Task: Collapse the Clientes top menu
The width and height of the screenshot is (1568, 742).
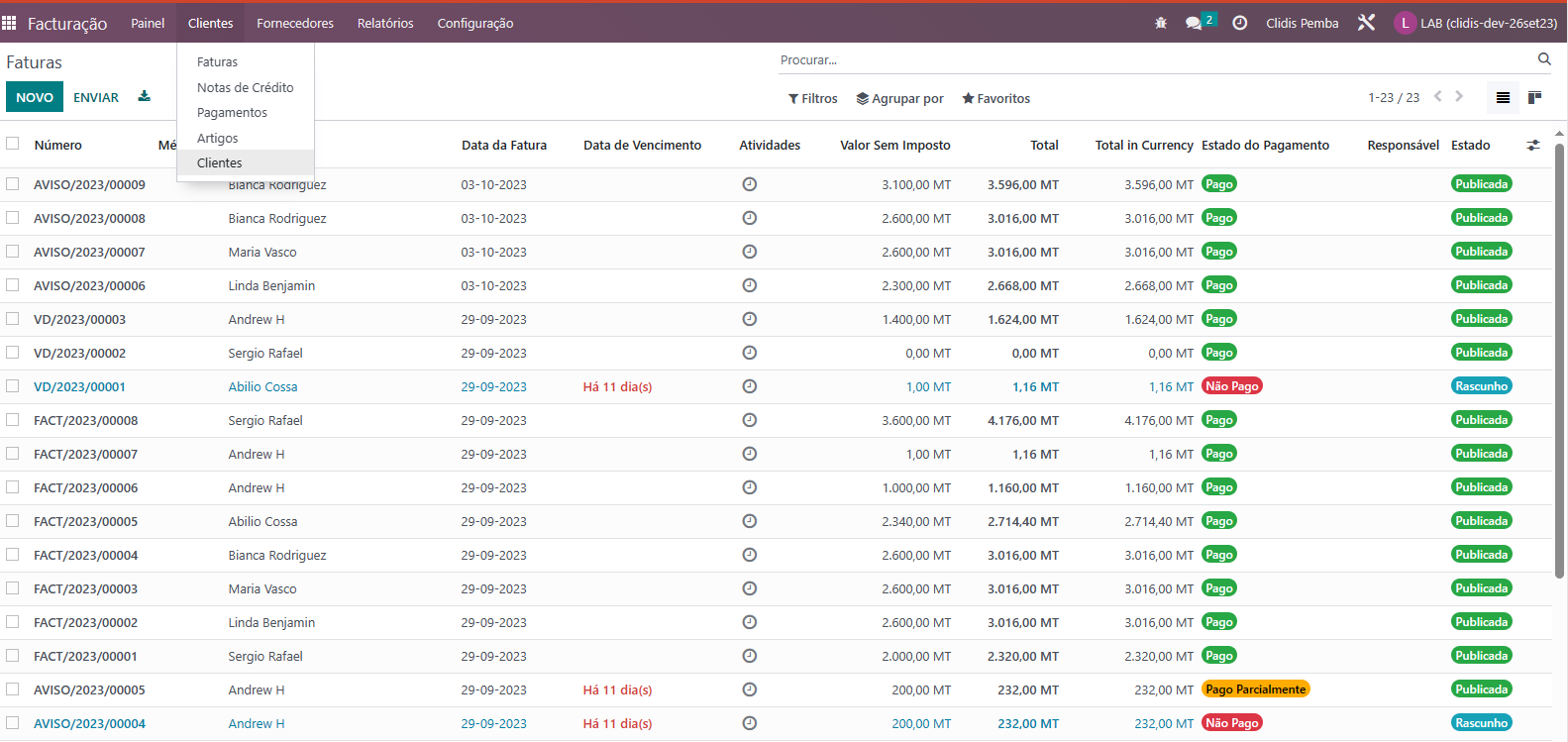Action: pos(210,23)
